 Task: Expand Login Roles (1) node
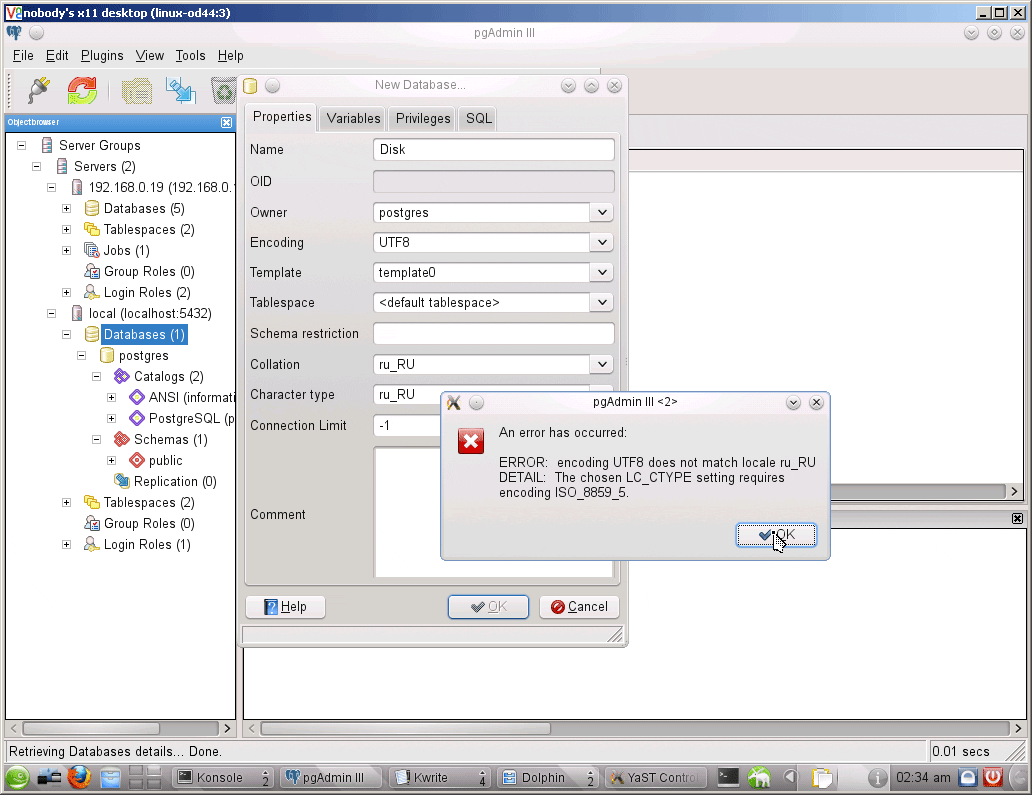pos(66,545)
